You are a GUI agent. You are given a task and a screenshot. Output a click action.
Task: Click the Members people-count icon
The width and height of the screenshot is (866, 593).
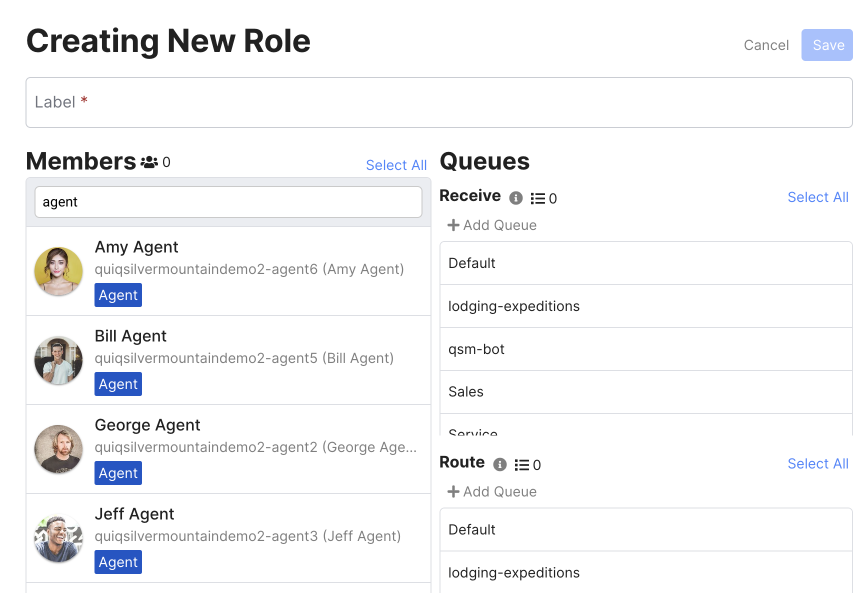pyautogui.click(x=149, y=162)
